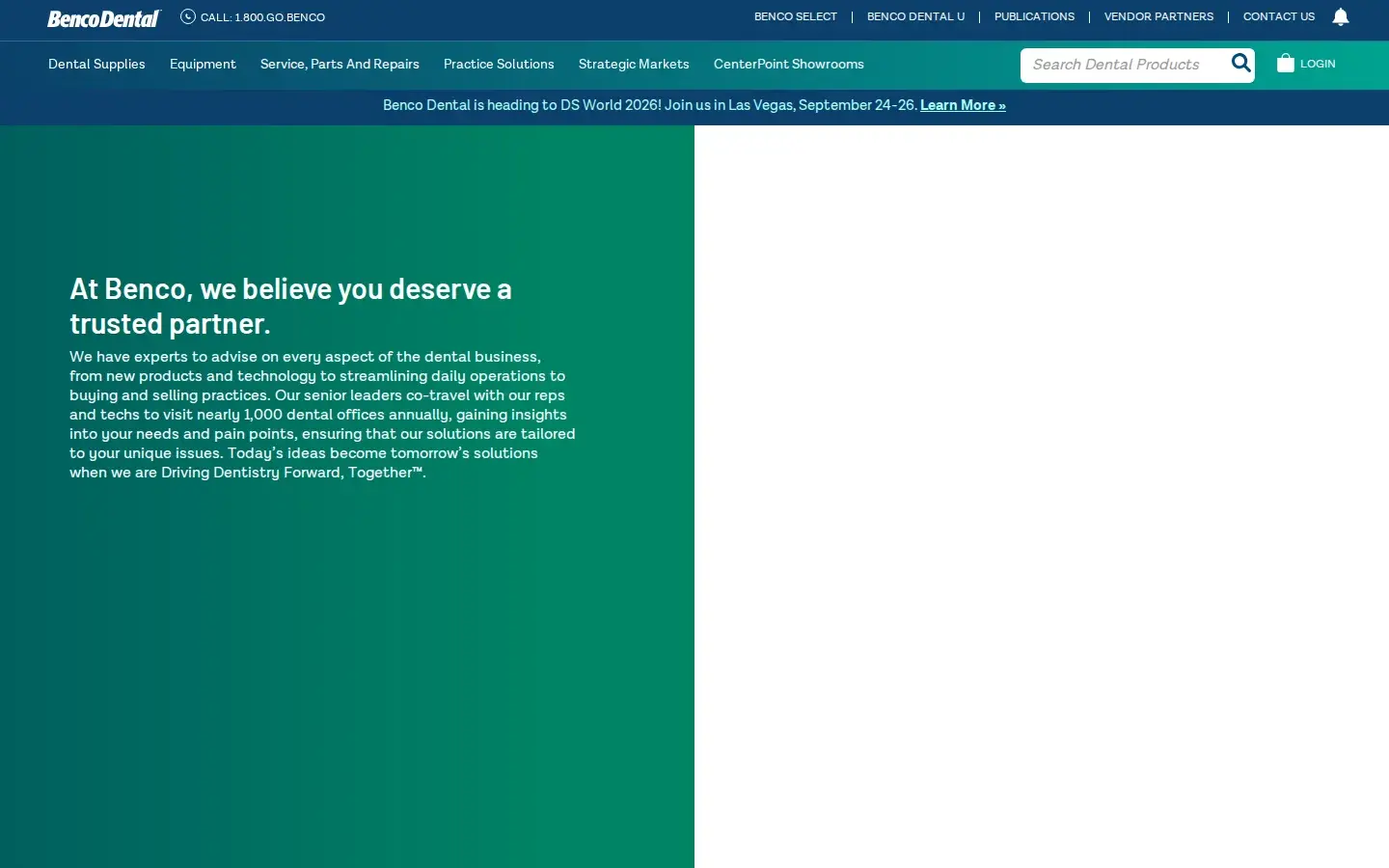The image size is (1389, 868).
Task: Click CONTACT US link
Action: click(1279, 16)
